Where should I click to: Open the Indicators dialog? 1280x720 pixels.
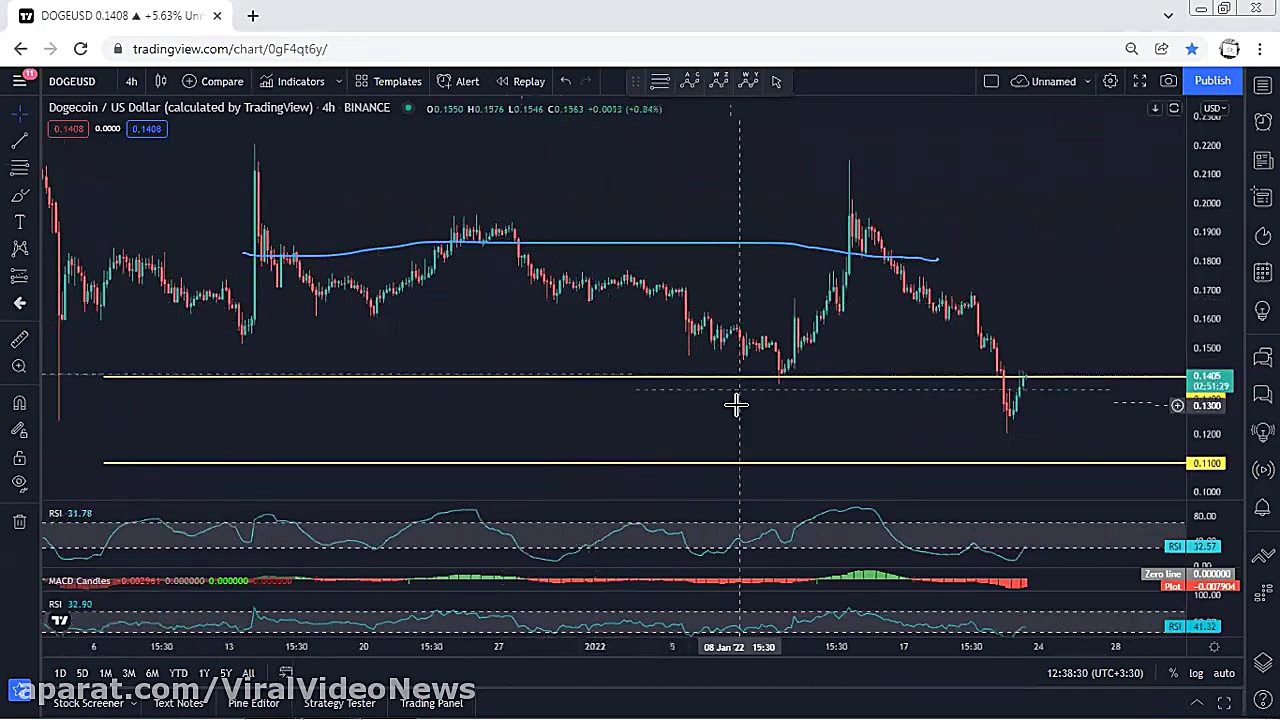(x=292, y=81)
